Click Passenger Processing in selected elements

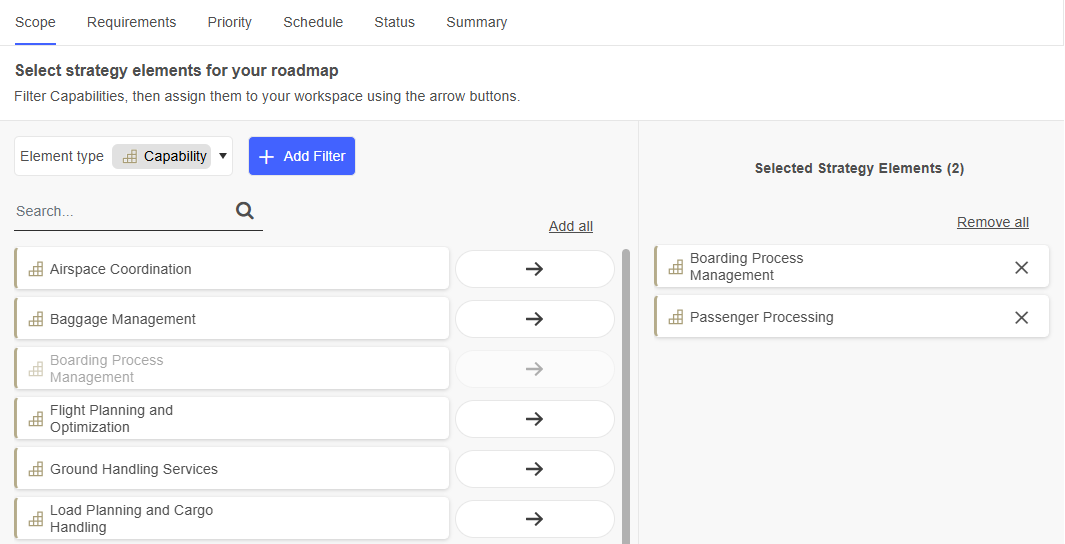tap(852, 316)
